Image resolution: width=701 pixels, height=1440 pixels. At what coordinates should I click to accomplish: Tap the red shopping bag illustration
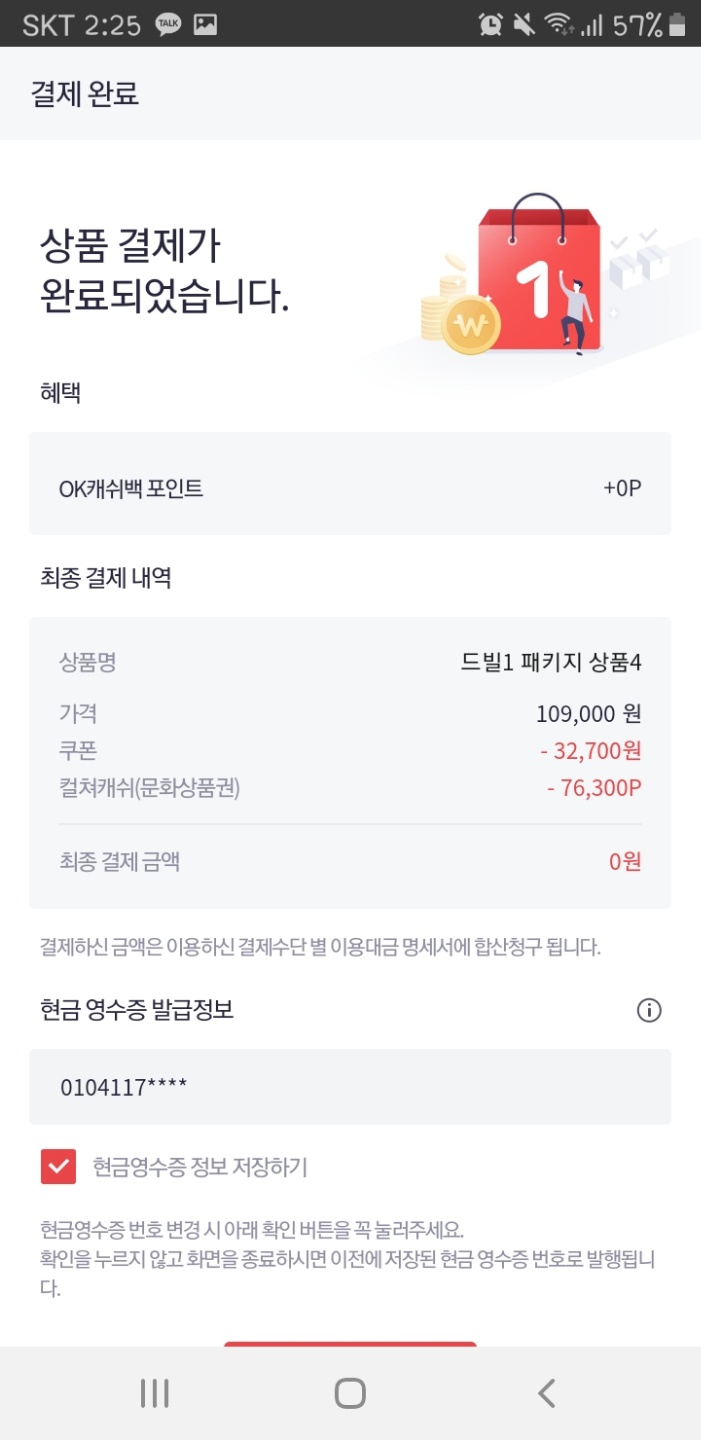(538, 275)
